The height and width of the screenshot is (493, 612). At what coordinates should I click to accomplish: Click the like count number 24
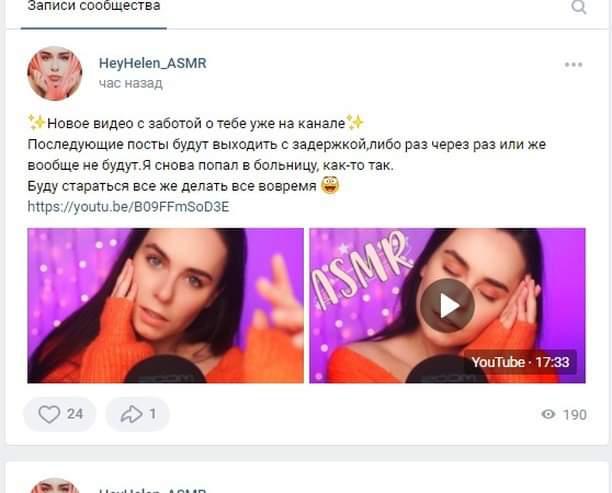point(75,414)
